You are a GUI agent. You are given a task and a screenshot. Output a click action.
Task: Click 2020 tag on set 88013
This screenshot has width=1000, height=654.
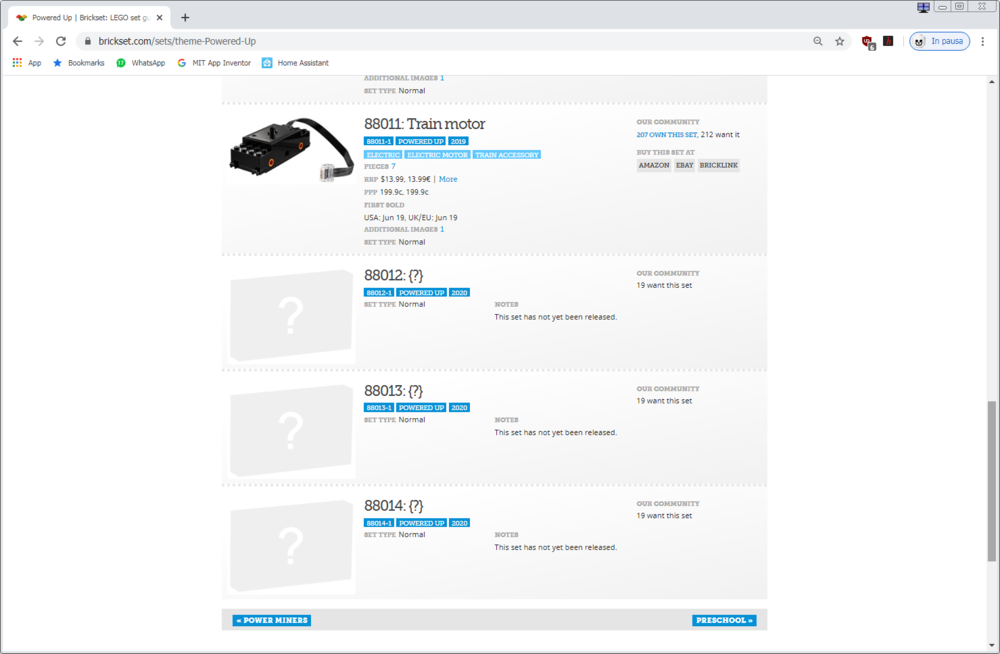pos(459,407)
